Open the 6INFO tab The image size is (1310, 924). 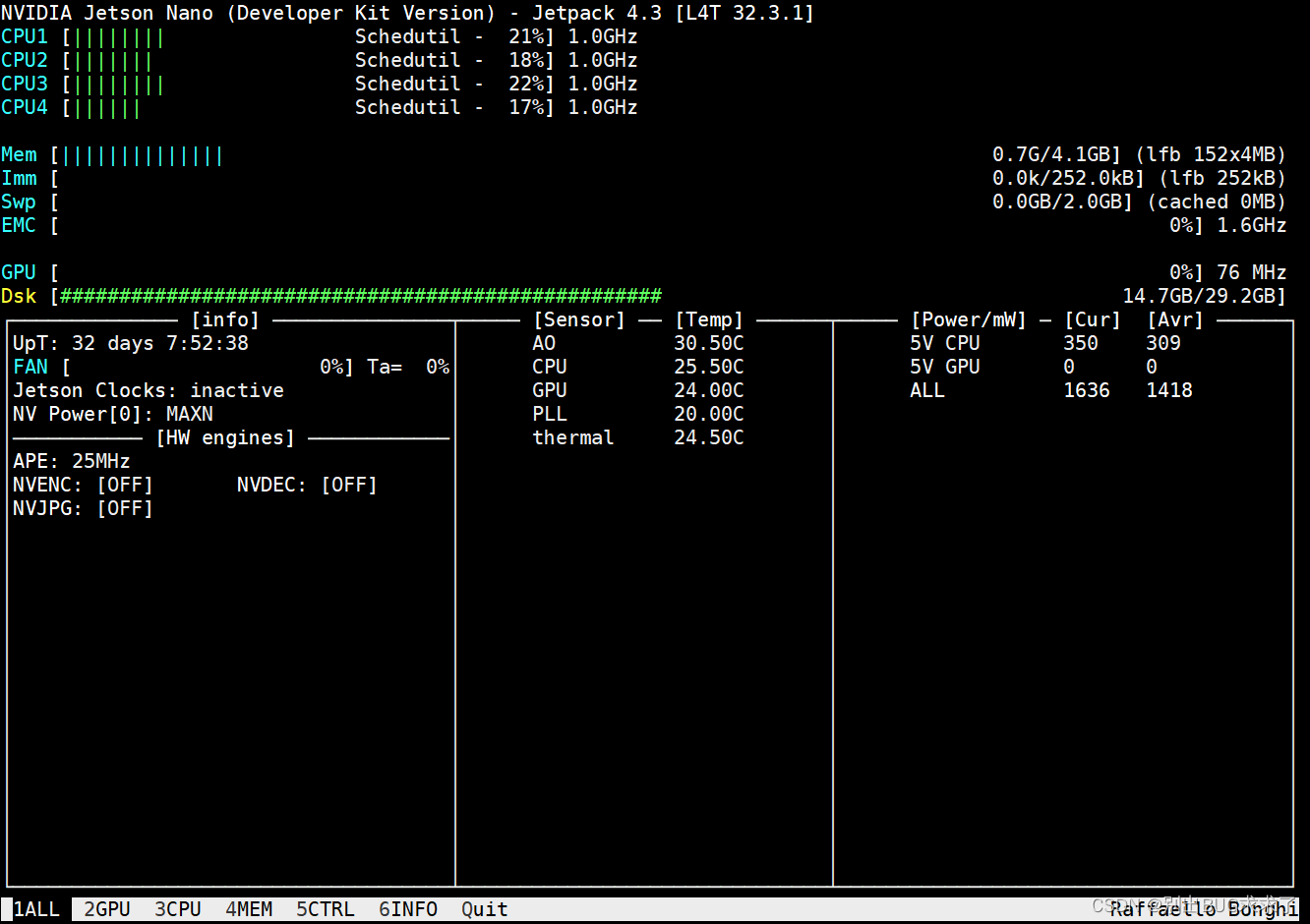(x=408, y=909)
